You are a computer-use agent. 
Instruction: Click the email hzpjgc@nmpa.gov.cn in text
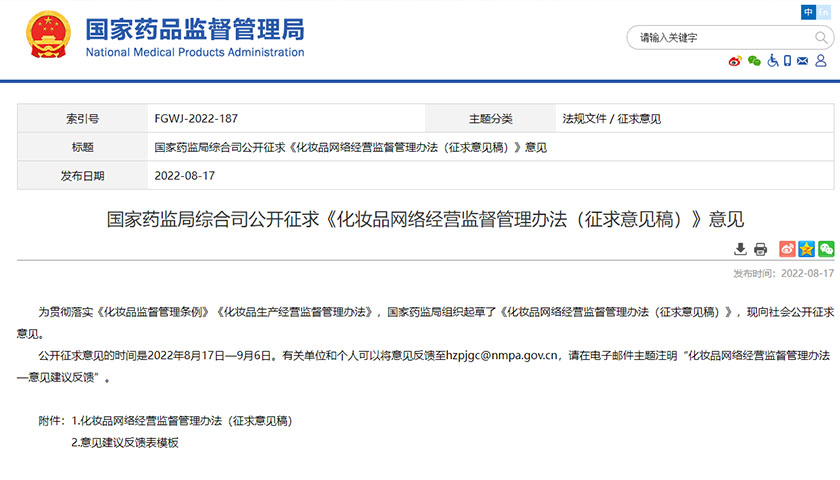pos(502,355)
